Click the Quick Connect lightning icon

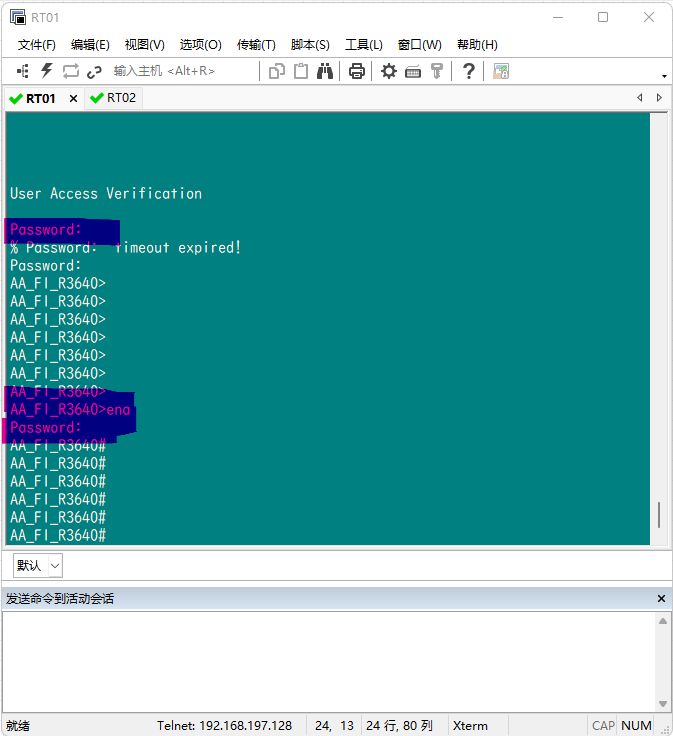(x=46, y=71)
